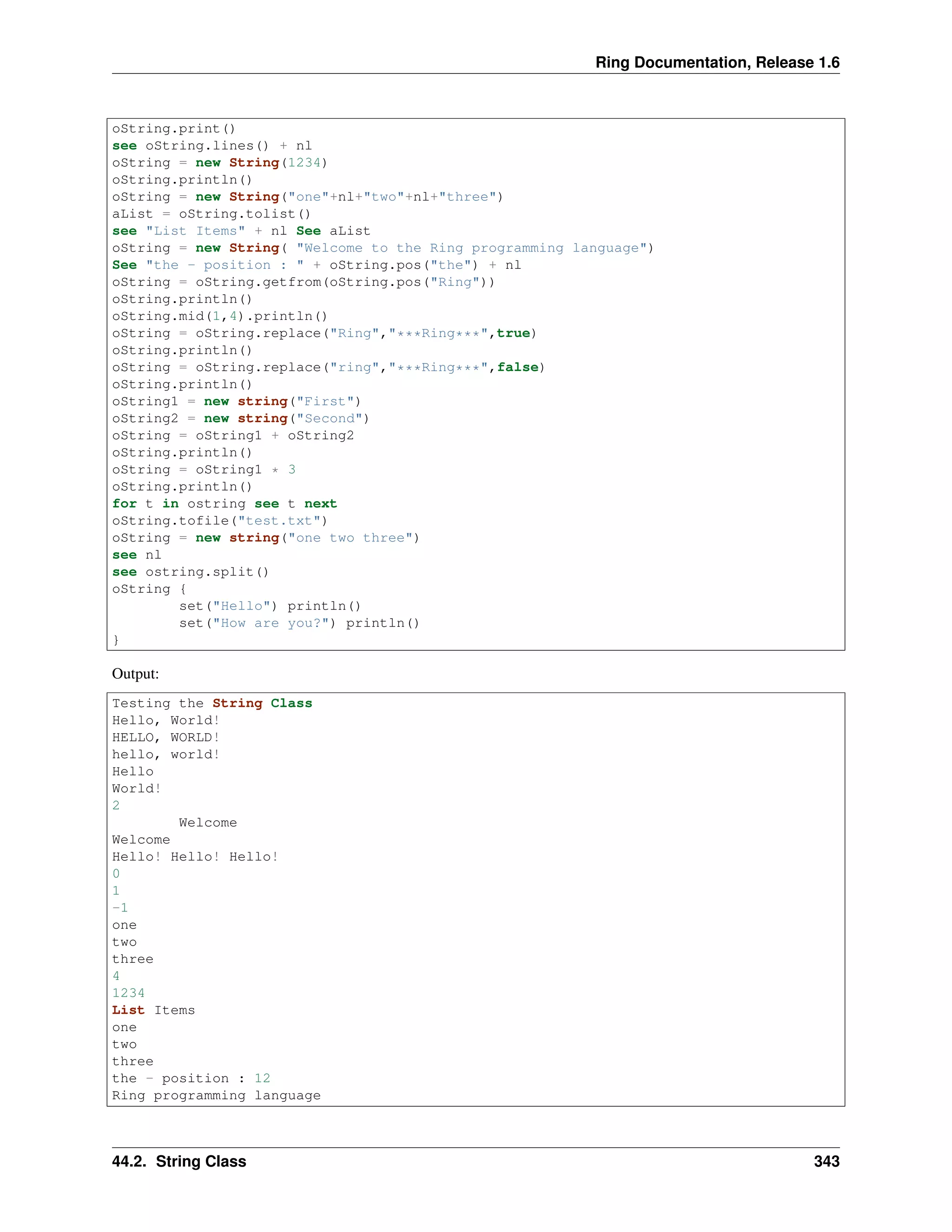Click the 'for t in ostring' loop line
Viewport: 952px width, 1232px height.
(224, 504)
